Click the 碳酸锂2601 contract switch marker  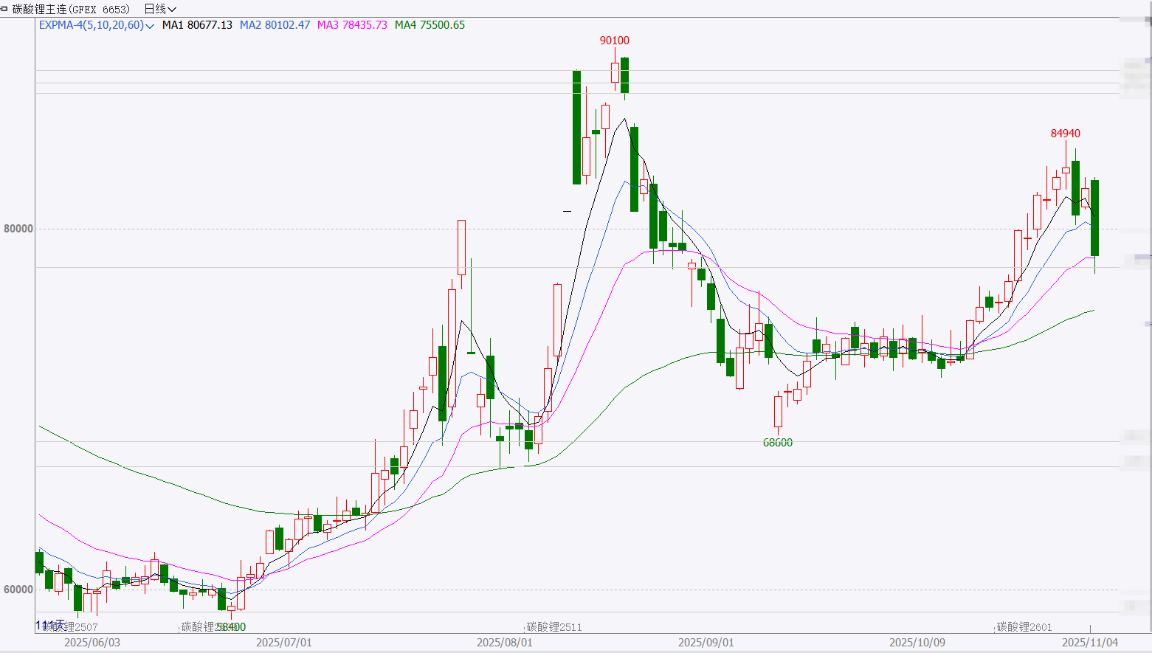click(1024, 627)
